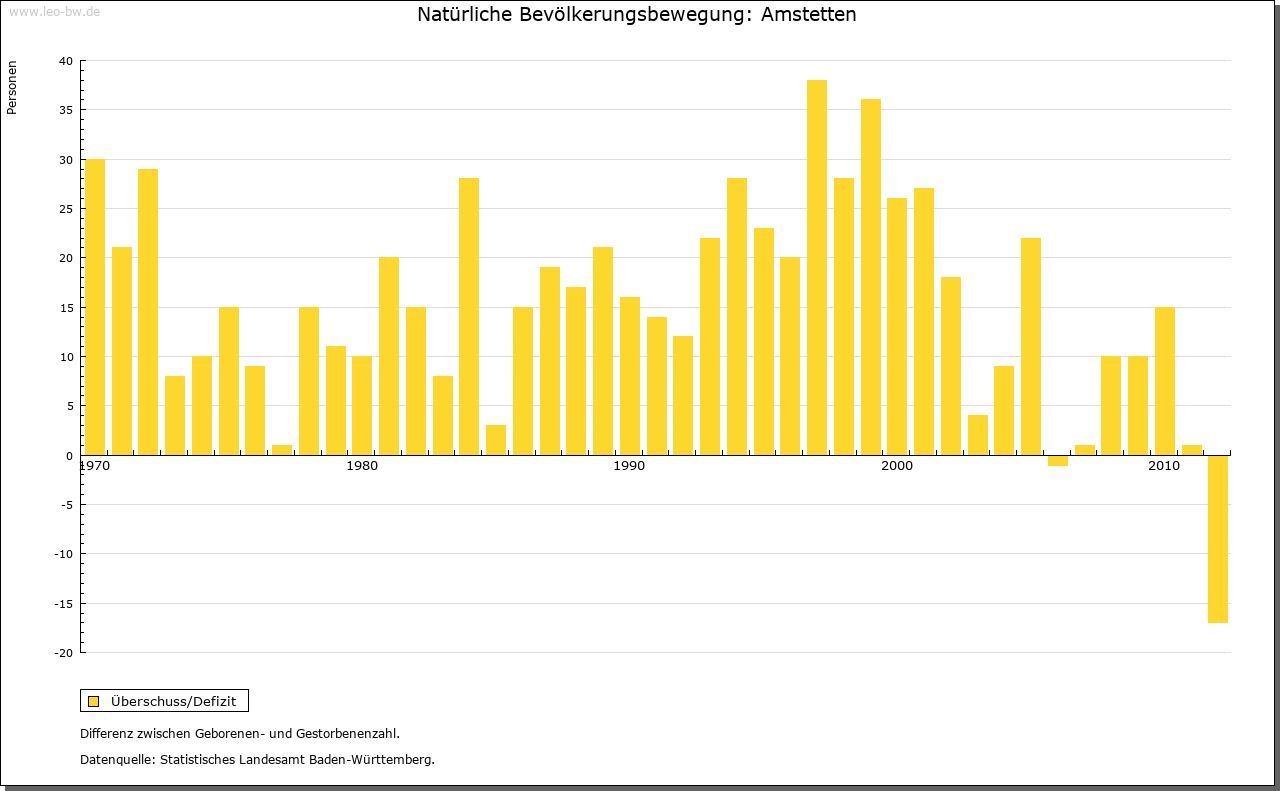Select the large negative bar for 2012
Image resolution: width=1280 pixels, height=791 pixels.
1217,539
